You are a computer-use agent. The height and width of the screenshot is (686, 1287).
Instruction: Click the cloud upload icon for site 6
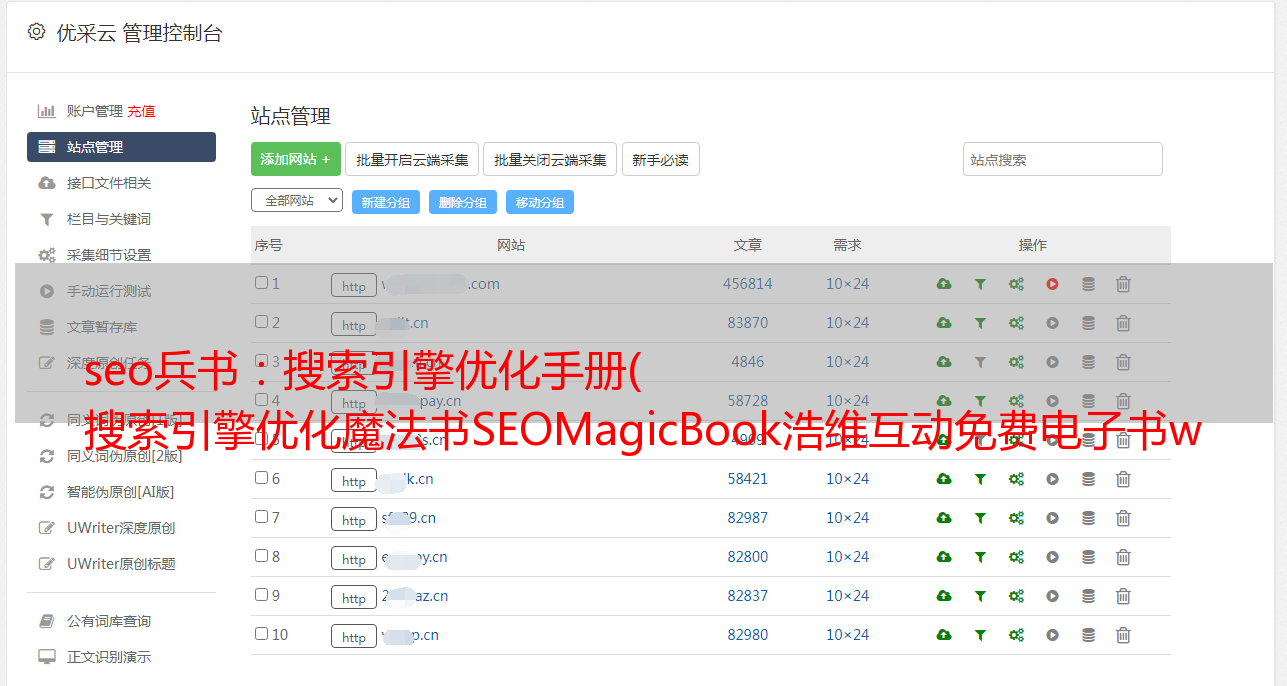point(943,479)
